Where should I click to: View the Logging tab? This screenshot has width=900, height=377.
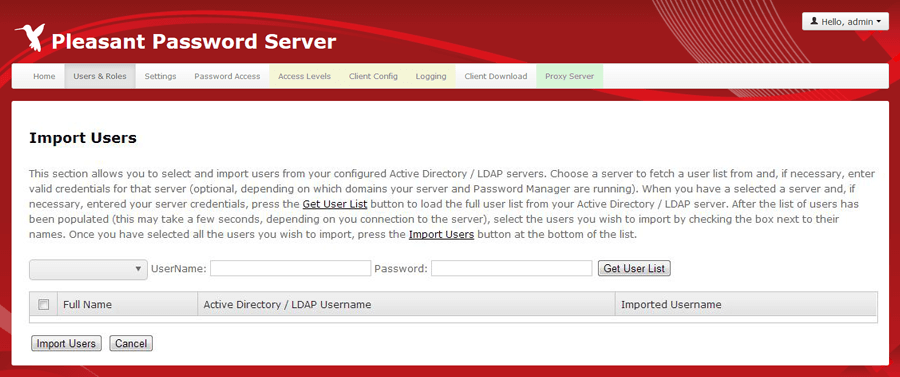pyautogui.click(x=431, y=76)
